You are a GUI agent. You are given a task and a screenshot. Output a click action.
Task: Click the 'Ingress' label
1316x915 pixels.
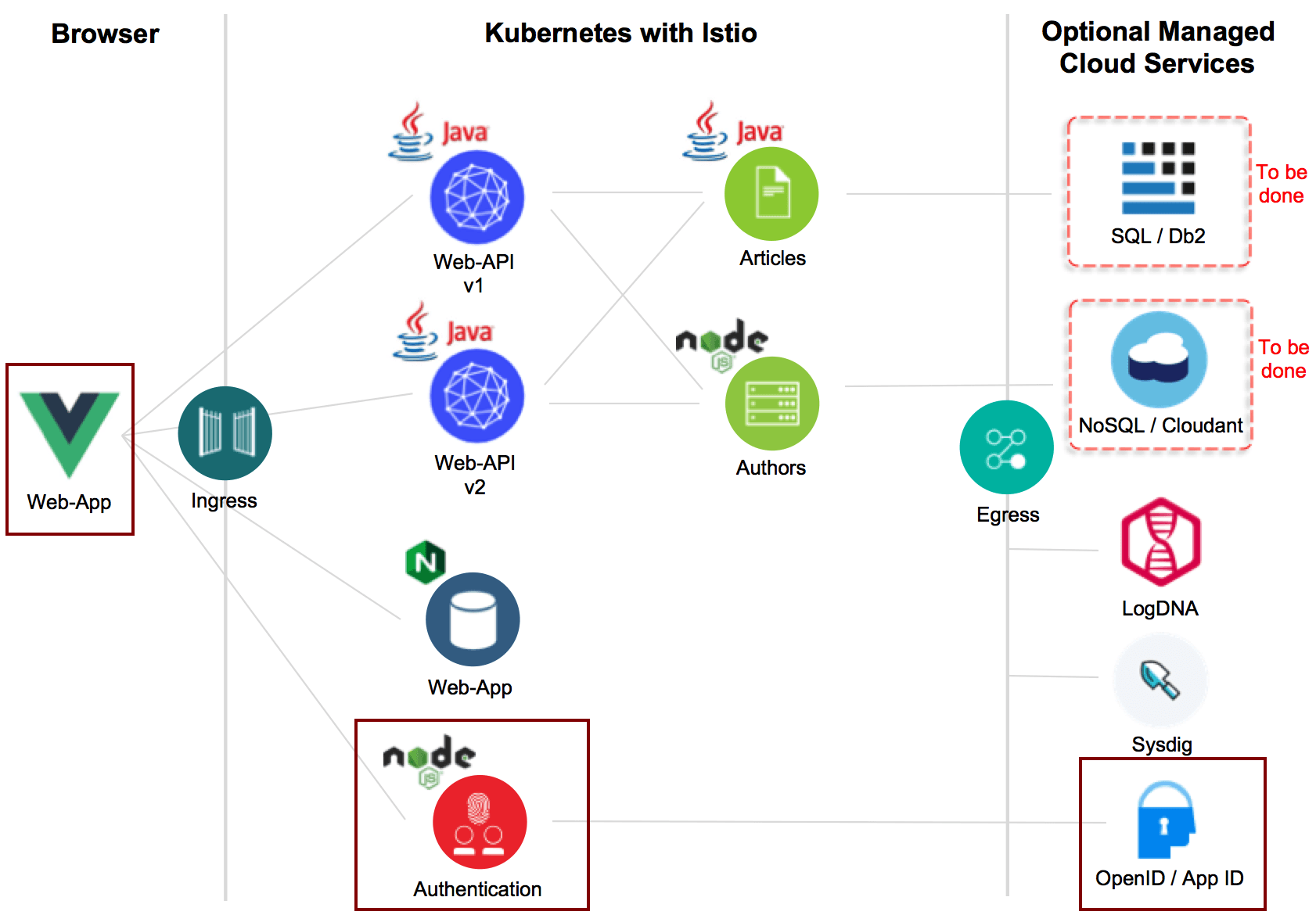[x=224, y=501]
